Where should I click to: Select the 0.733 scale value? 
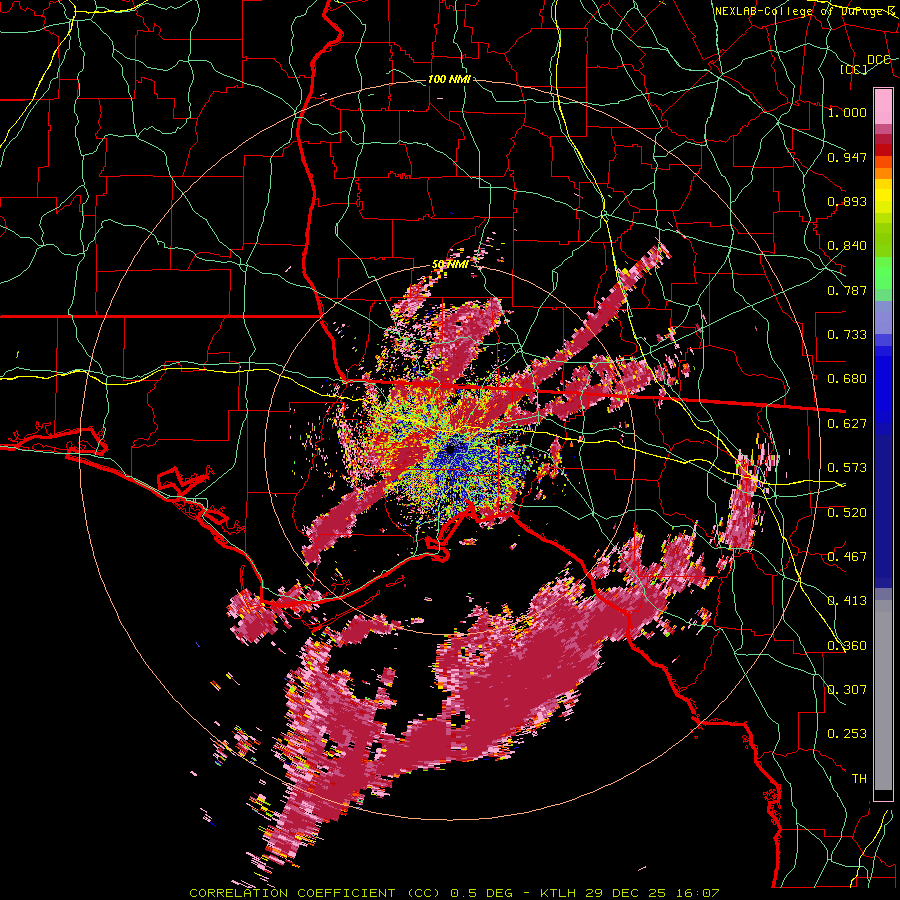847,335
